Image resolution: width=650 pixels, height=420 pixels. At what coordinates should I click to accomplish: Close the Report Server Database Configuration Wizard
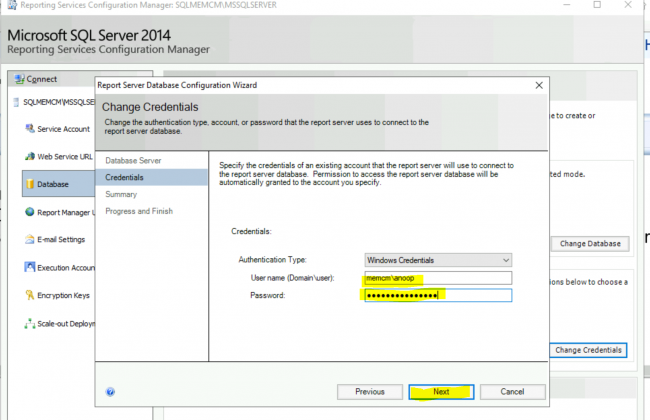click(x=539, y=85)
